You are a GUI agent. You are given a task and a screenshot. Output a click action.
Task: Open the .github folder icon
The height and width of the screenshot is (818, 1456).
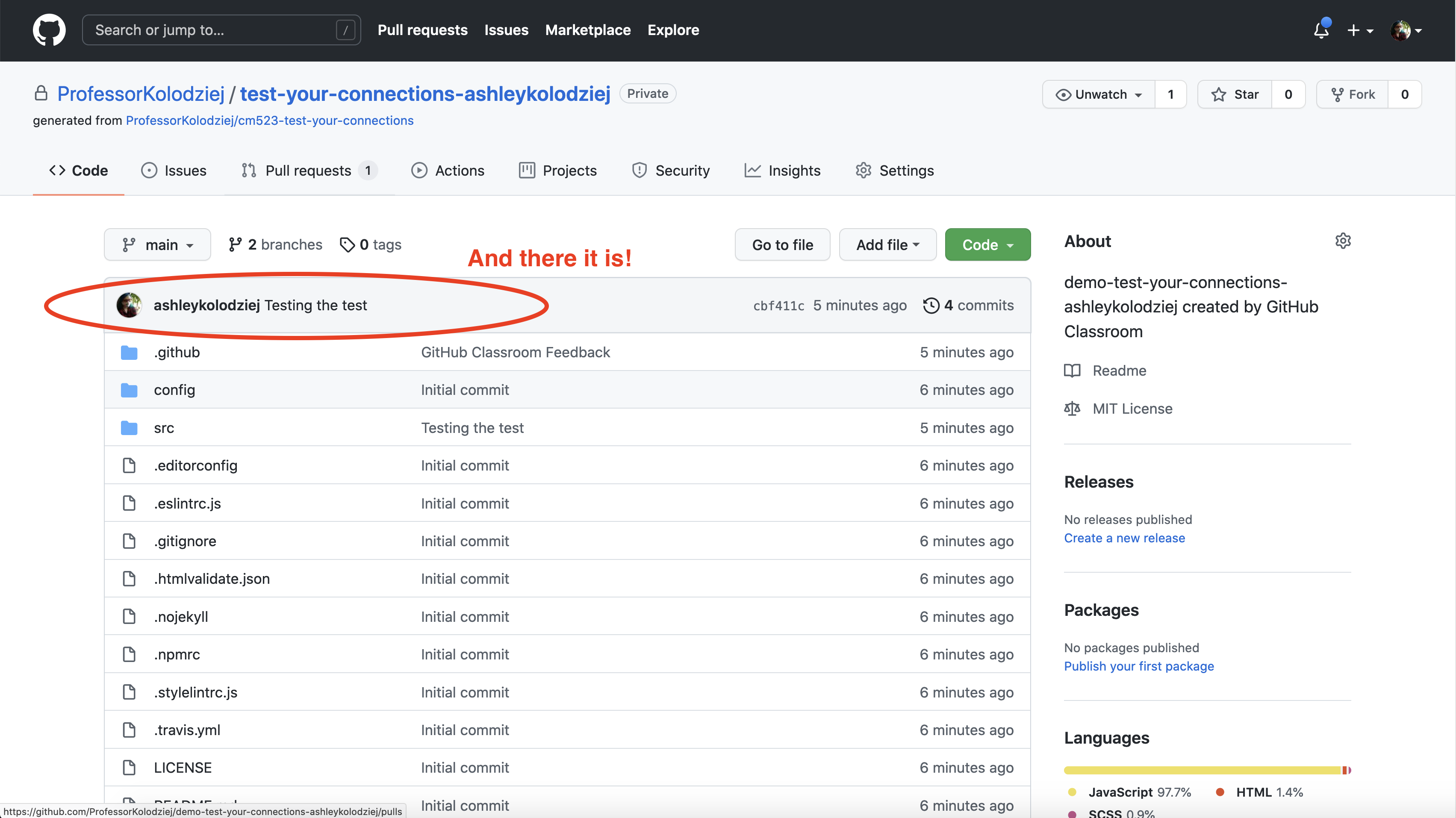(130, 353)
